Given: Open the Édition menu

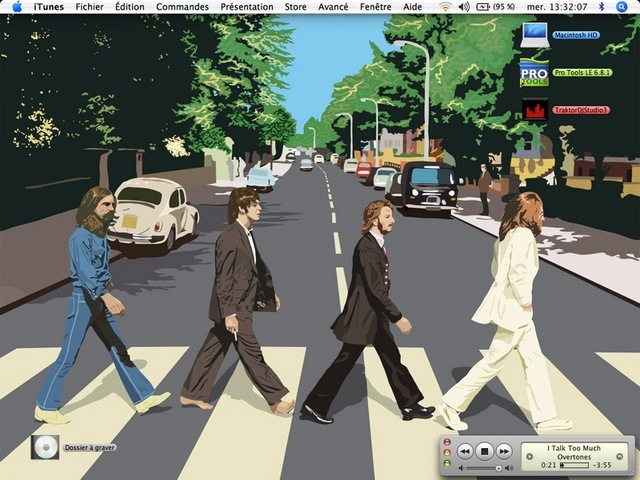Looking at the screenshot, I should [130, 7].
